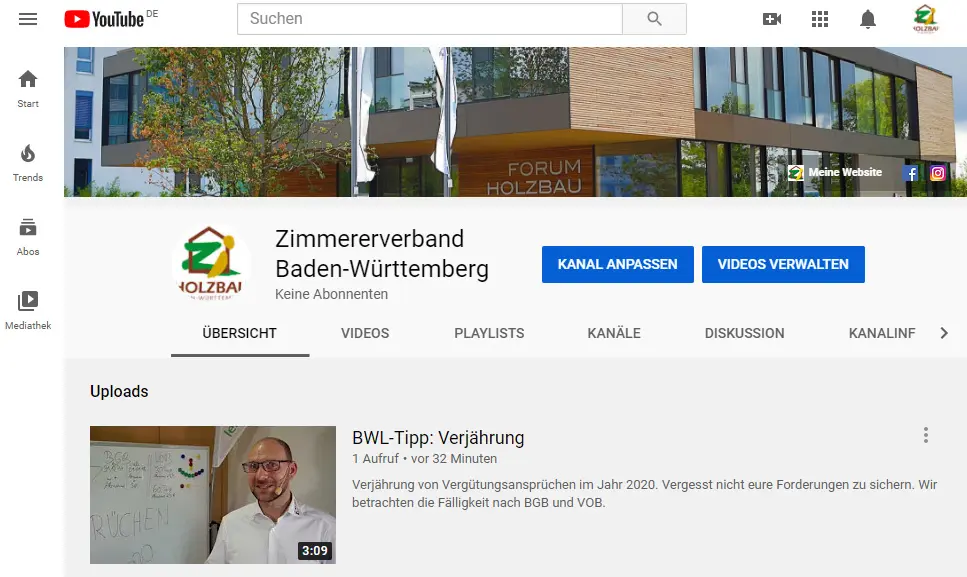The height and width of the screenshot is (577, 967).
Task: Open the BWL-Tipp video thumbnail
Action: coord(213,495)
